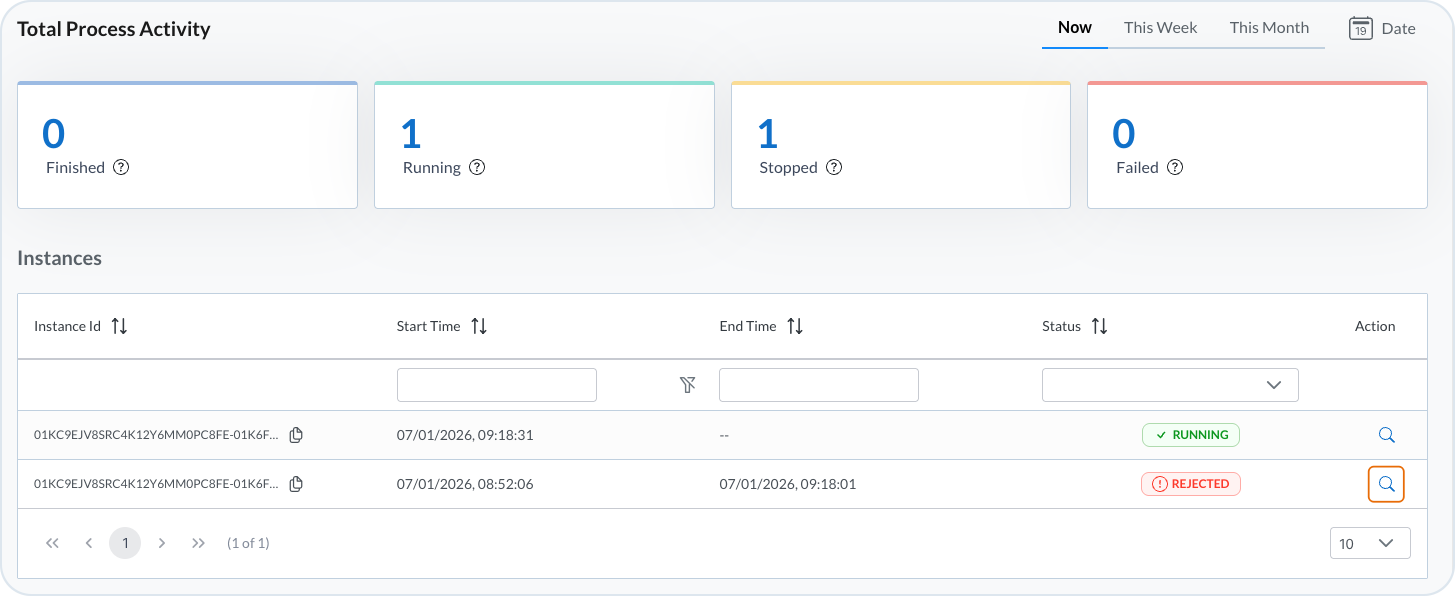Open help tooltip for Finished
Screen dimensions: 1455x596
[121, 168]
